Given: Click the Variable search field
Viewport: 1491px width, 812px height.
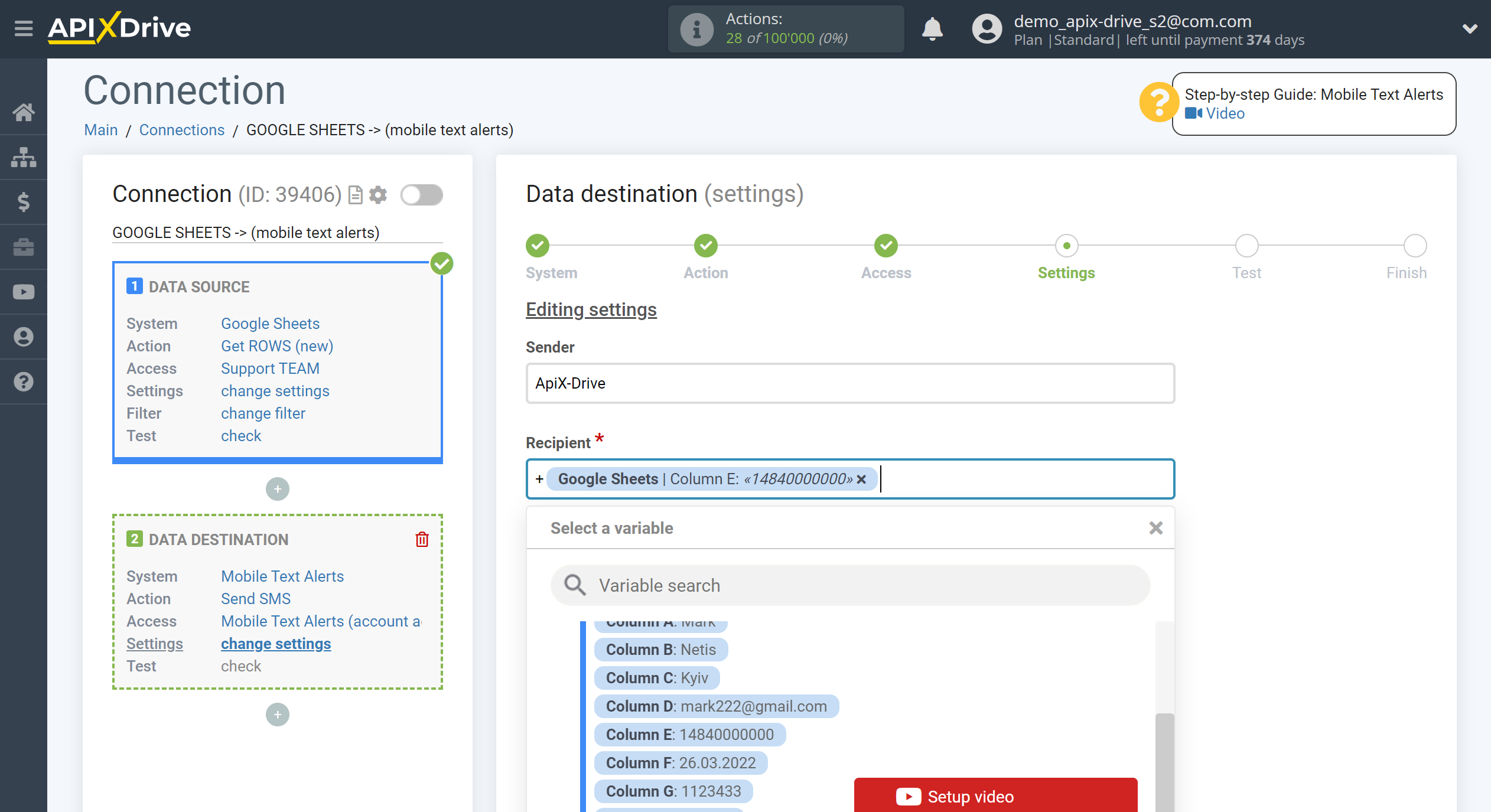Looking at the screenshot, I should (x=850, y=585).
